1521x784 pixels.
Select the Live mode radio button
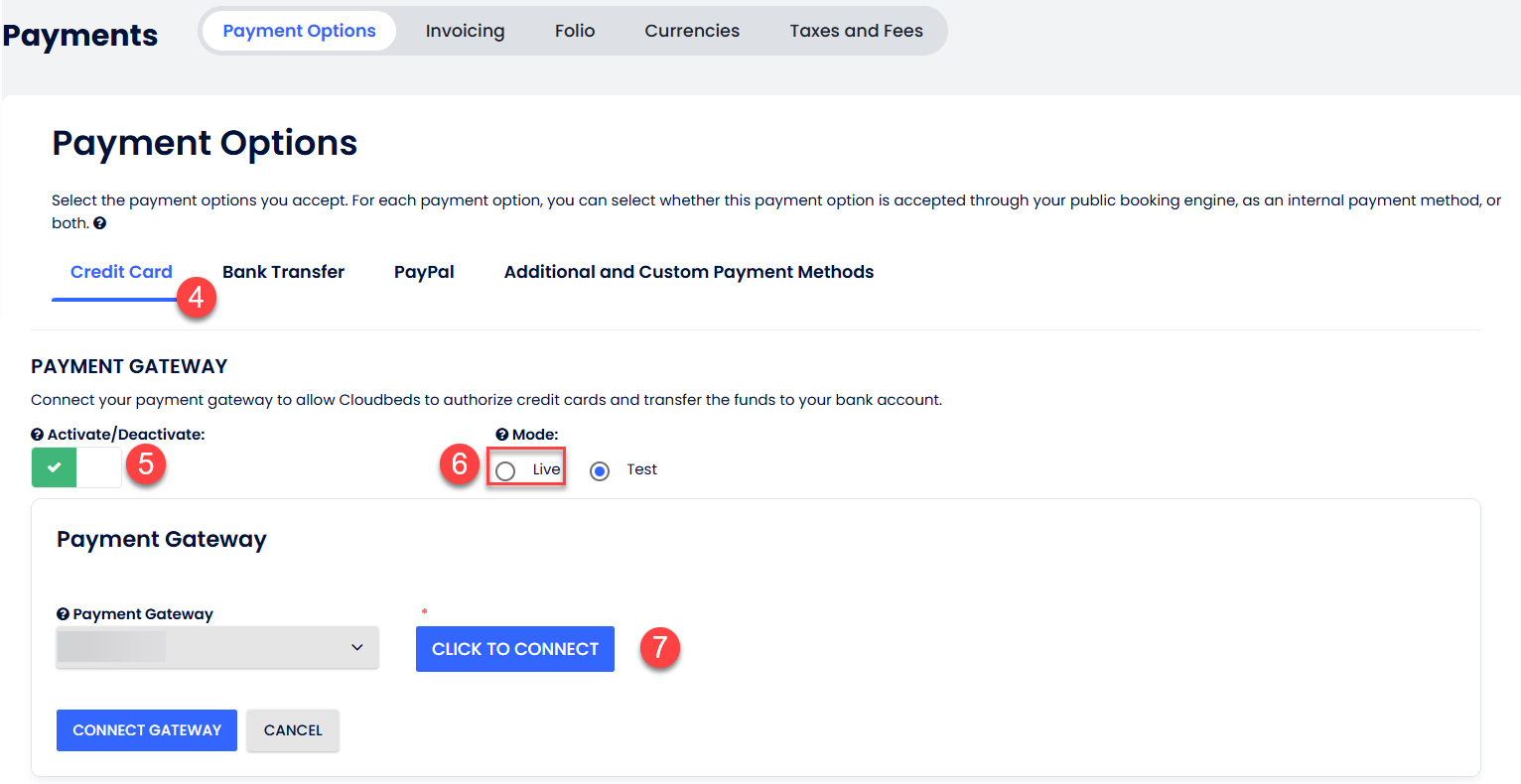point(506,470)
